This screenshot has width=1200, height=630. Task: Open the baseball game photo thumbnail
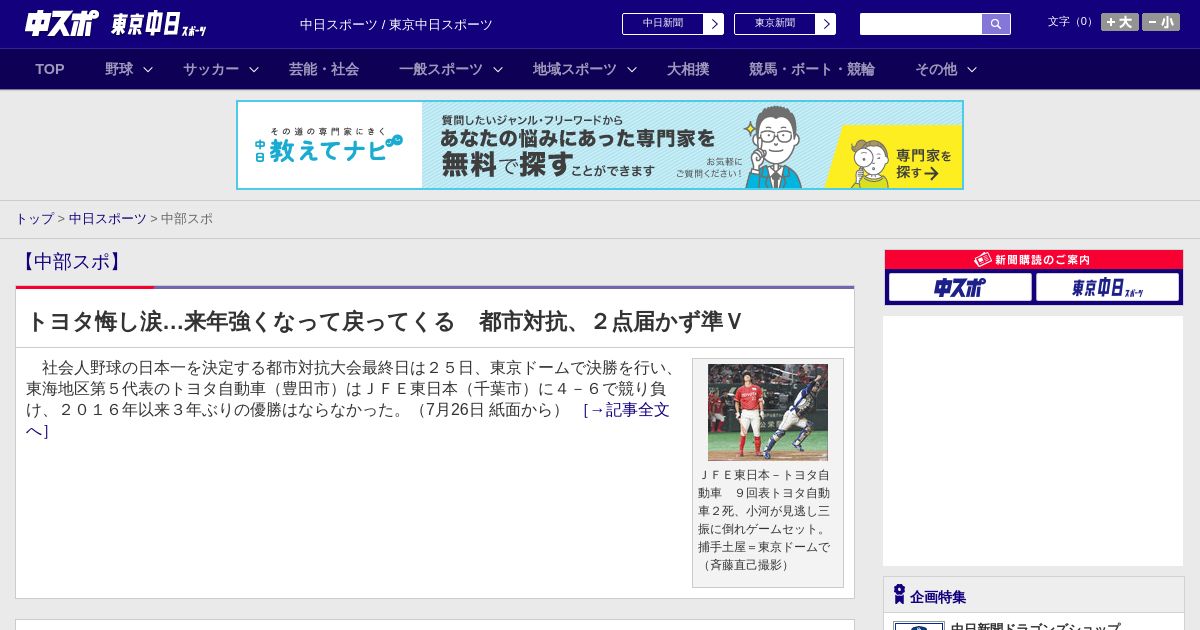768,412
